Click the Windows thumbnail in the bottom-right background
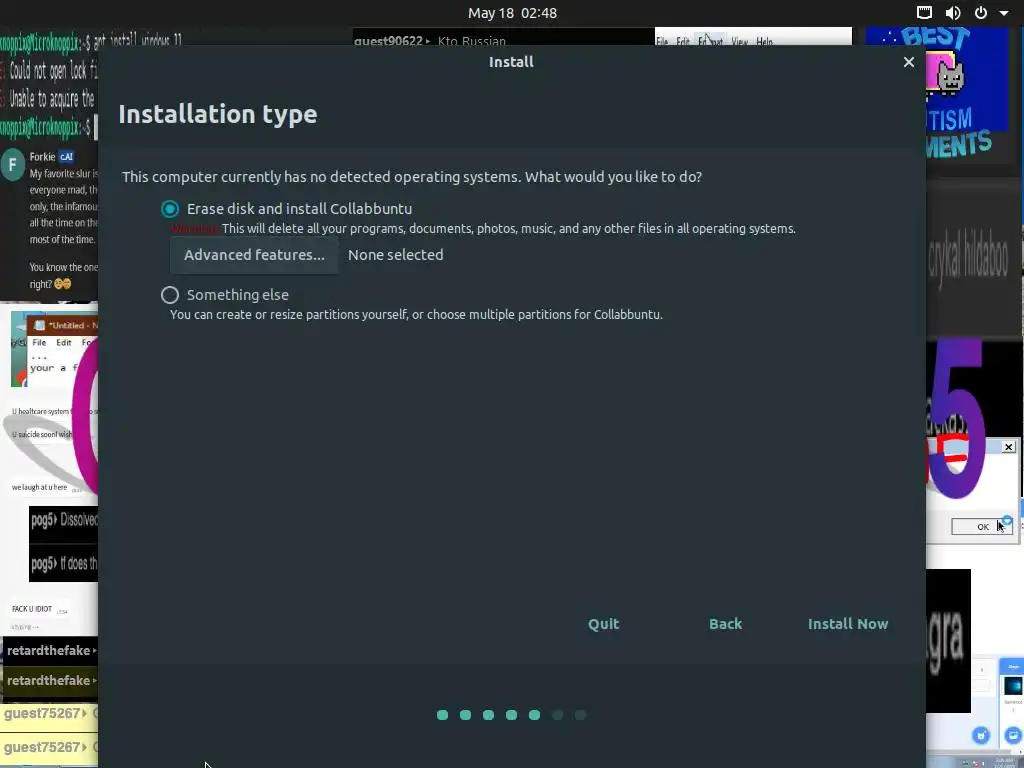The image size is (1024, 768). pyautogui.click(x=1013, y=686)
